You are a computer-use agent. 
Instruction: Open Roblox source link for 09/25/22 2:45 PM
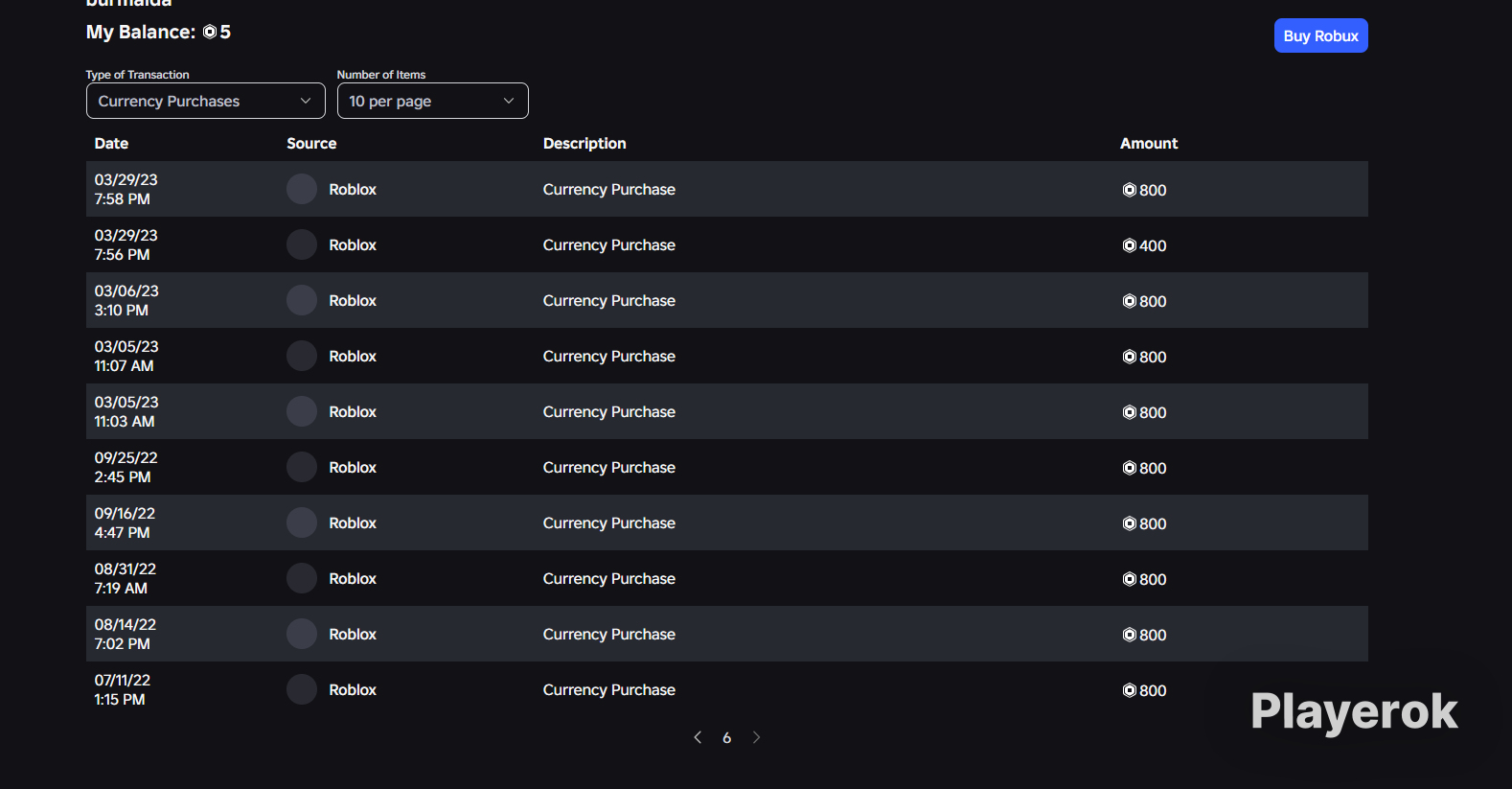(353, 467)
